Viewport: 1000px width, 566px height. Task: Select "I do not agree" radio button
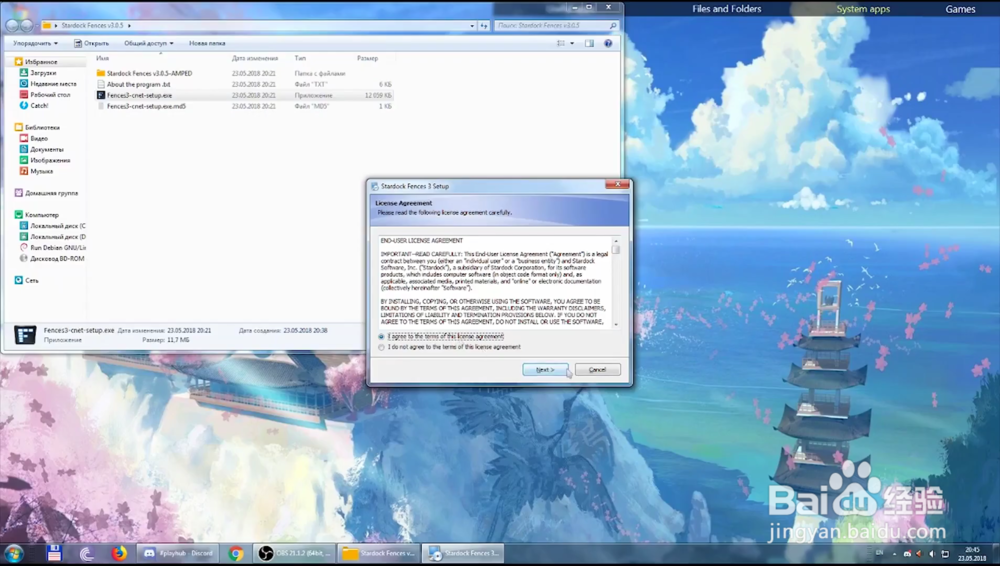[381, 347]
